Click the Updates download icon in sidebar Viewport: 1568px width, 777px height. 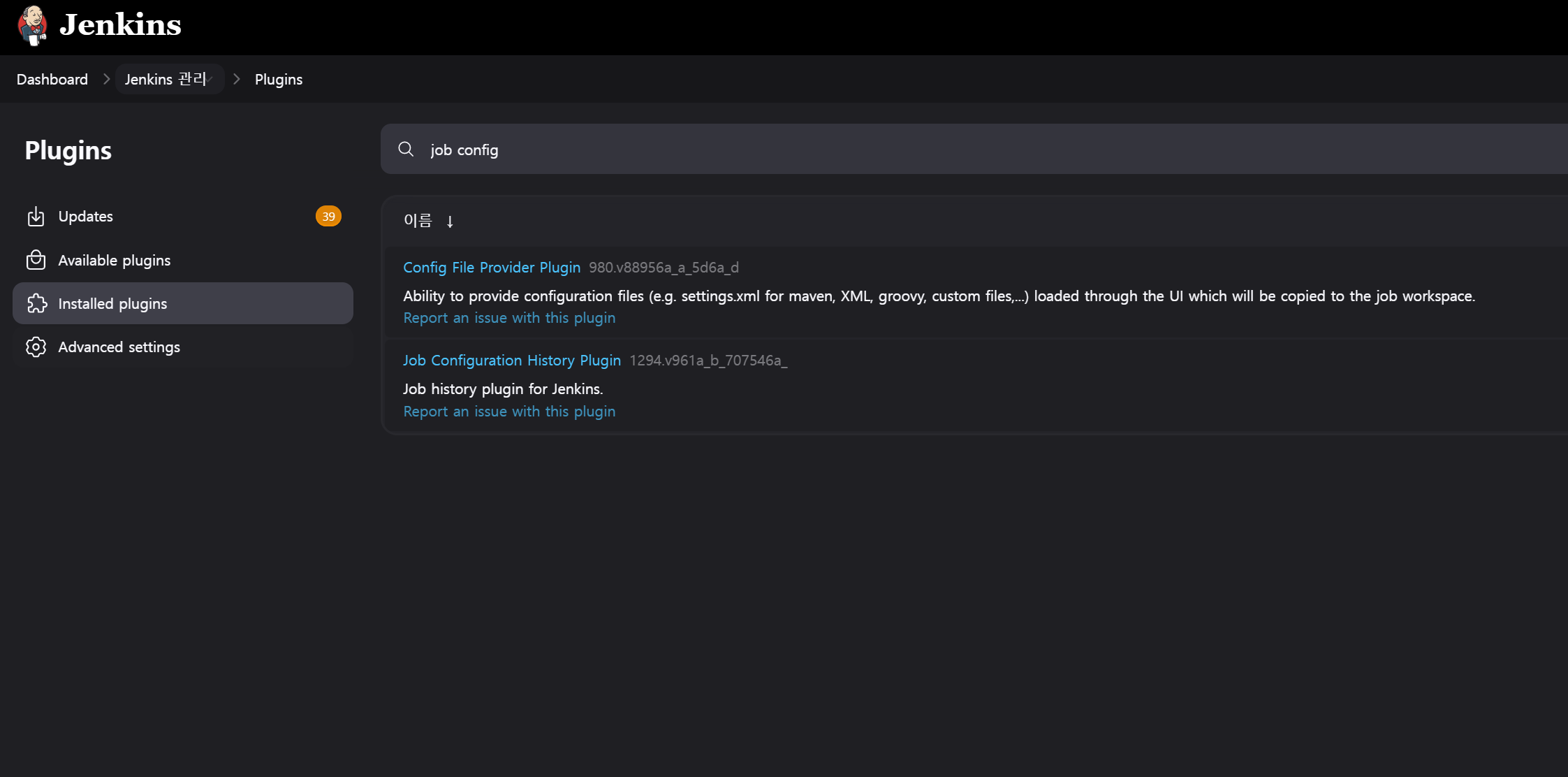pos(36,217)
